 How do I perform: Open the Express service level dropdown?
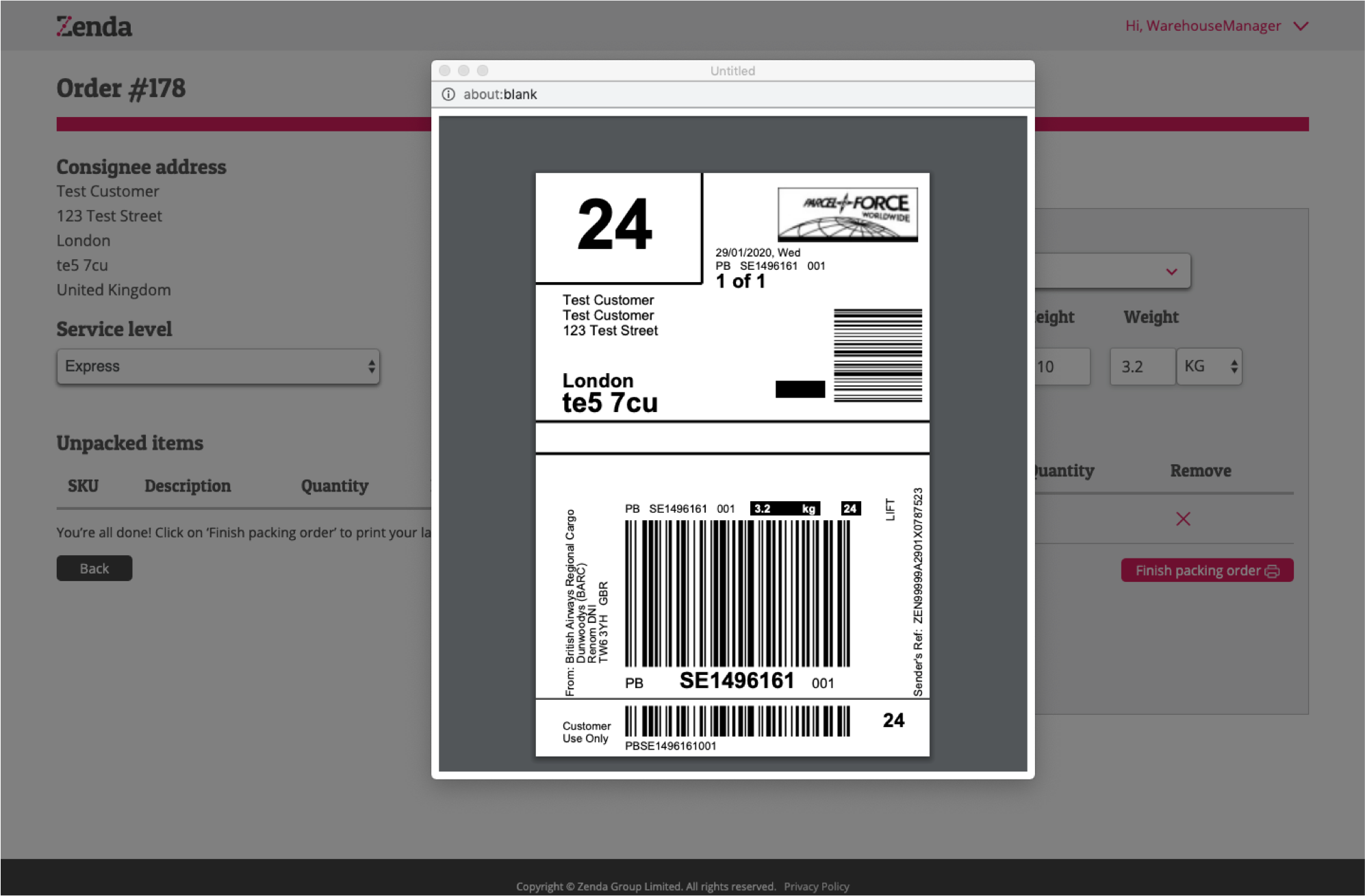218,366
